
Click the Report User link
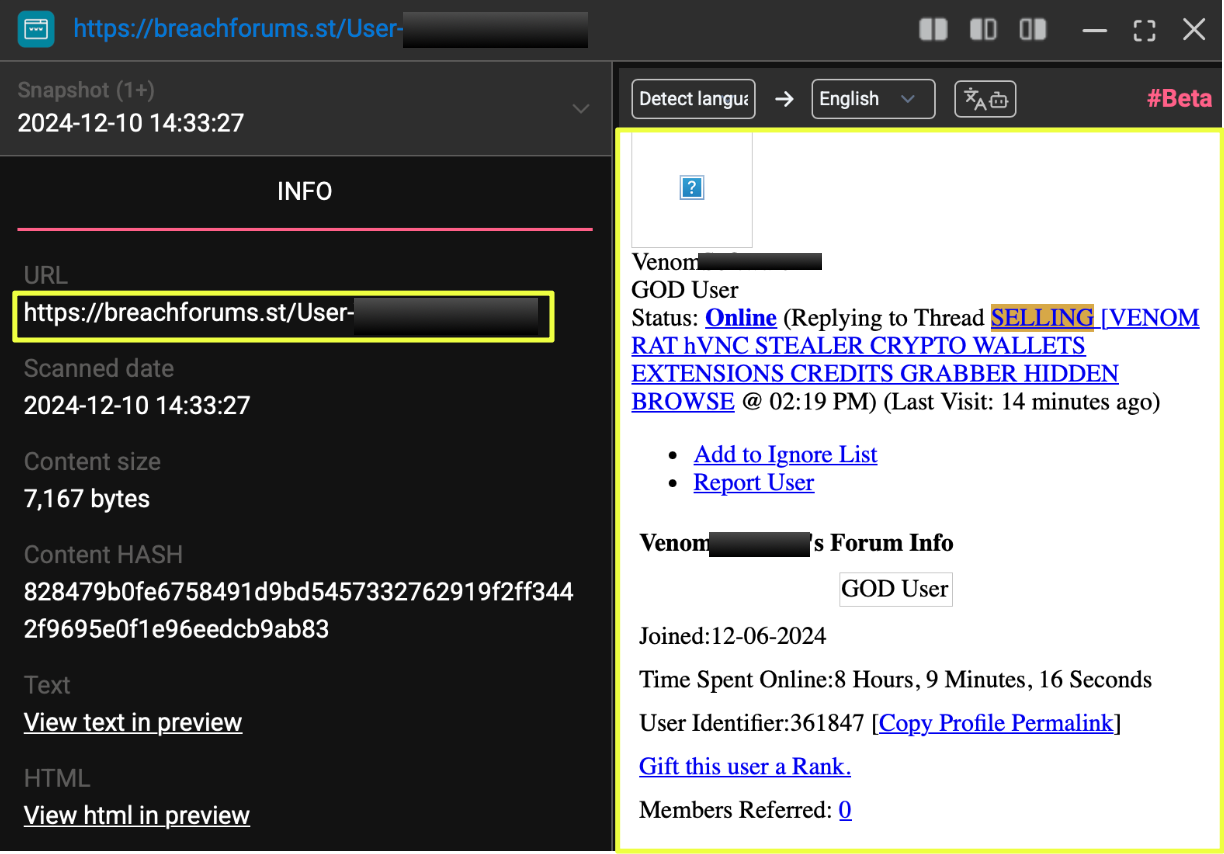pyautogui.click(x=754, y=482)
